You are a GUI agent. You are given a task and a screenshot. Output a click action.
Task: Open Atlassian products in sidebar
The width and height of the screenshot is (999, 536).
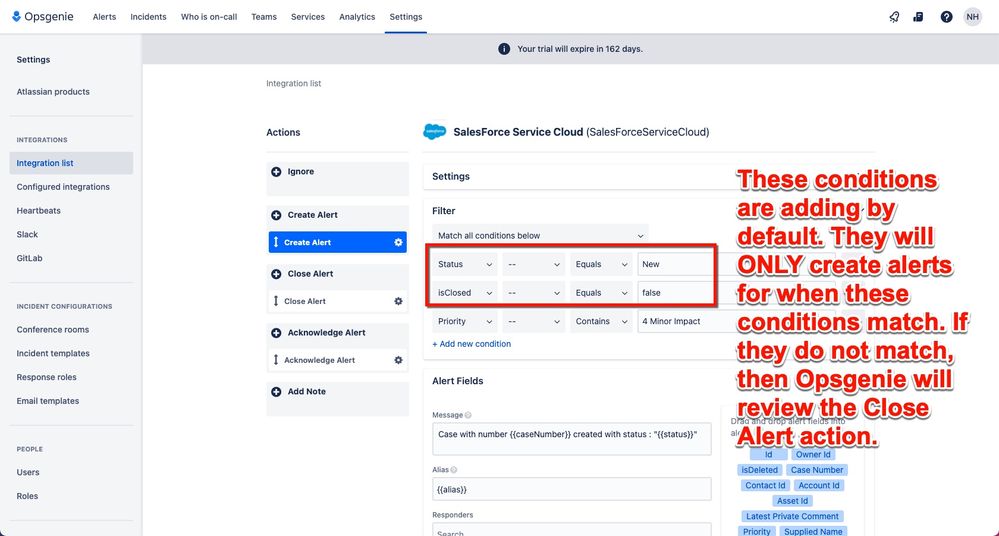[53, 92]
